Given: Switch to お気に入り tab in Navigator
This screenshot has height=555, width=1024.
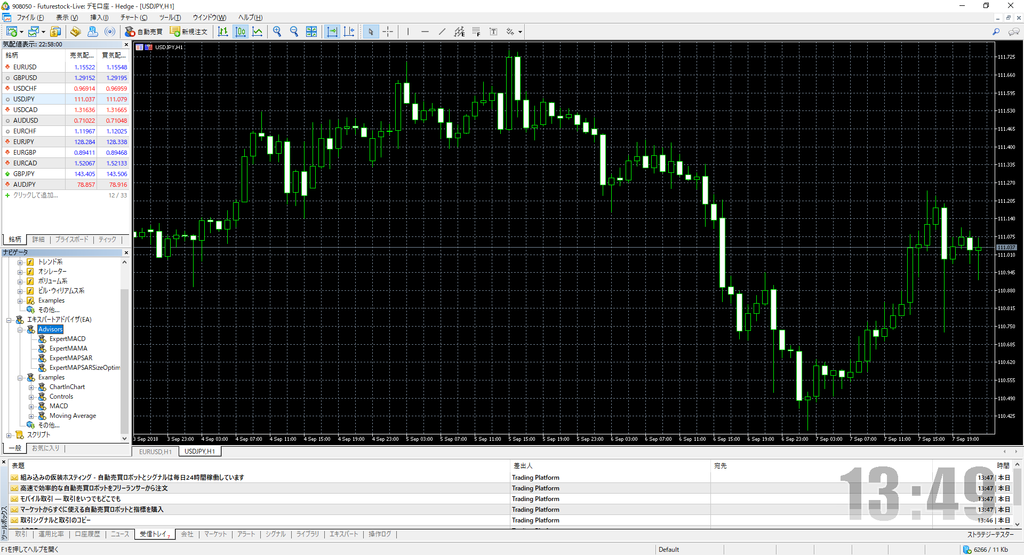Looking at the screenshot, I should pos(46,448).
